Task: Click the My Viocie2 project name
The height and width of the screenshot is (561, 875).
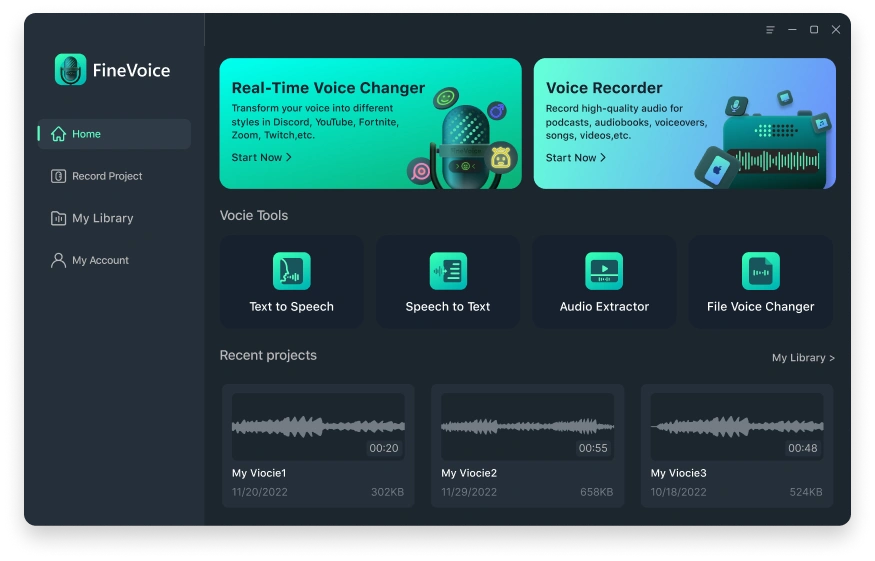Action: pos(469,473)
